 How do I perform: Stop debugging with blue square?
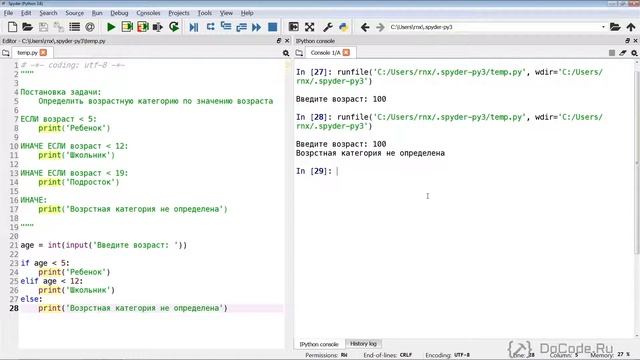coord(273,27)
